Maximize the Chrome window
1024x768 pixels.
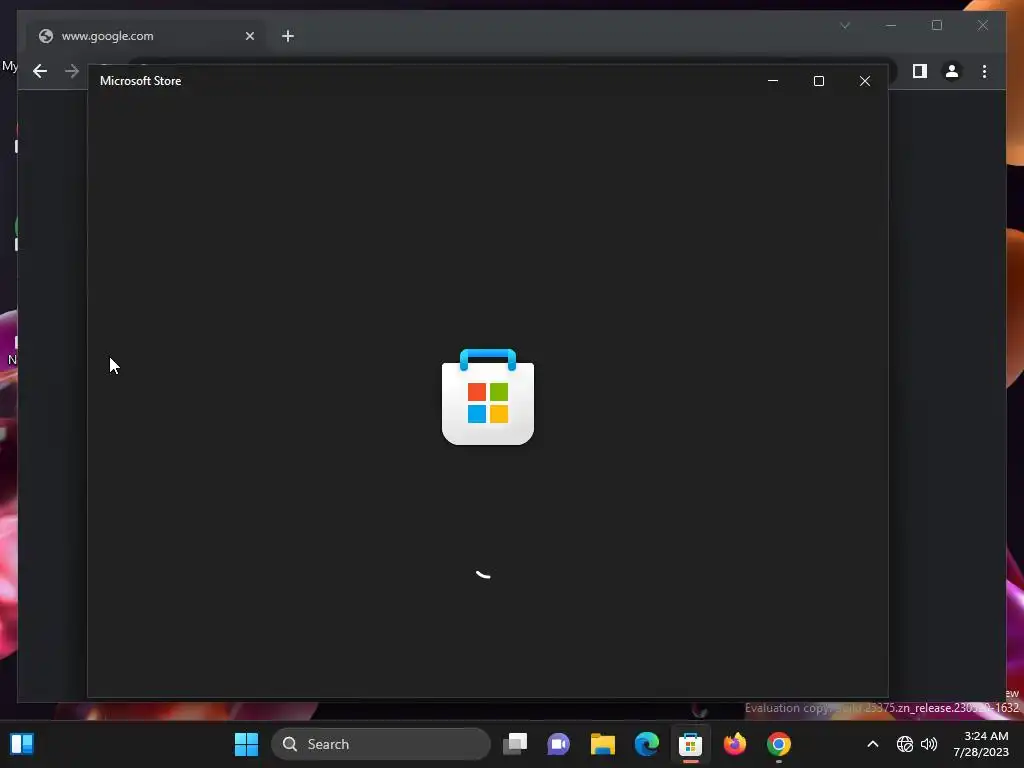point(936,25)
